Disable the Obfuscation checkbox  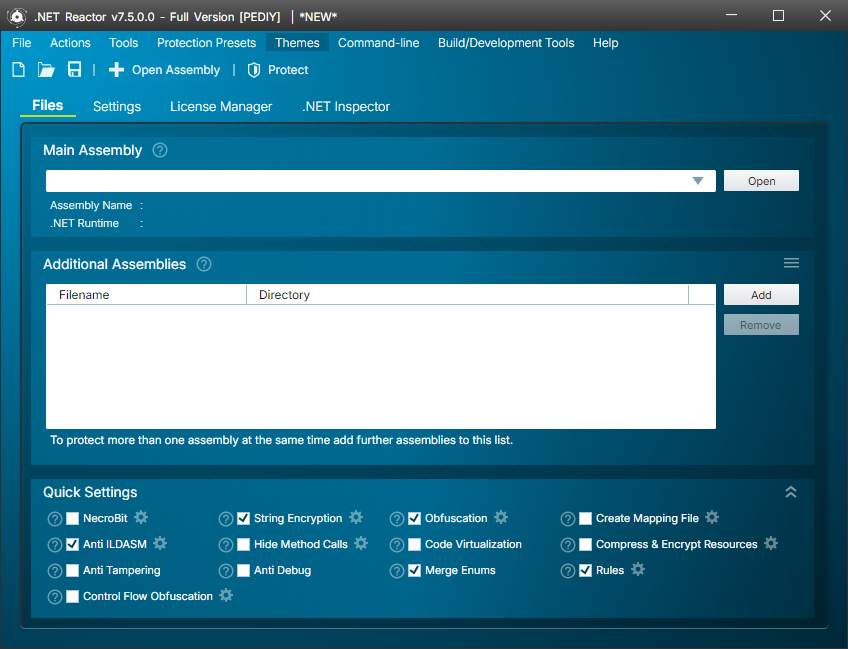(414, 518)
